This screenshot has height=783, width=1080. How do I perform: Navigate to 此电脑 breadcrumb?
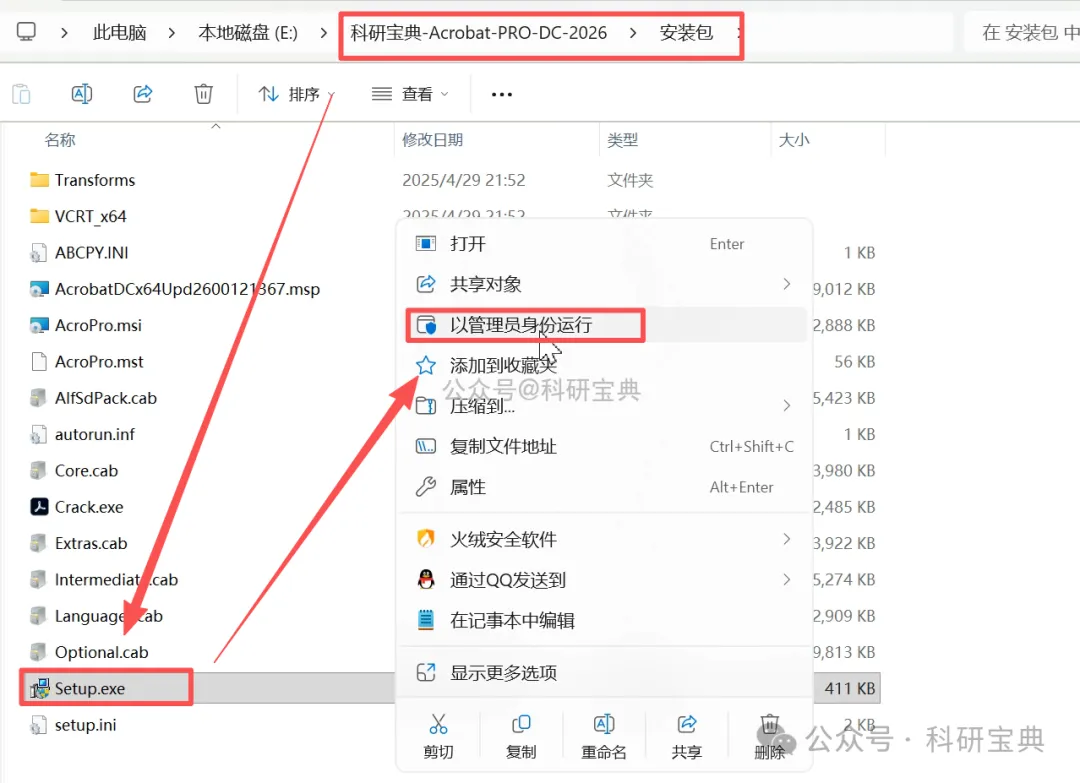tap(120, 32)
